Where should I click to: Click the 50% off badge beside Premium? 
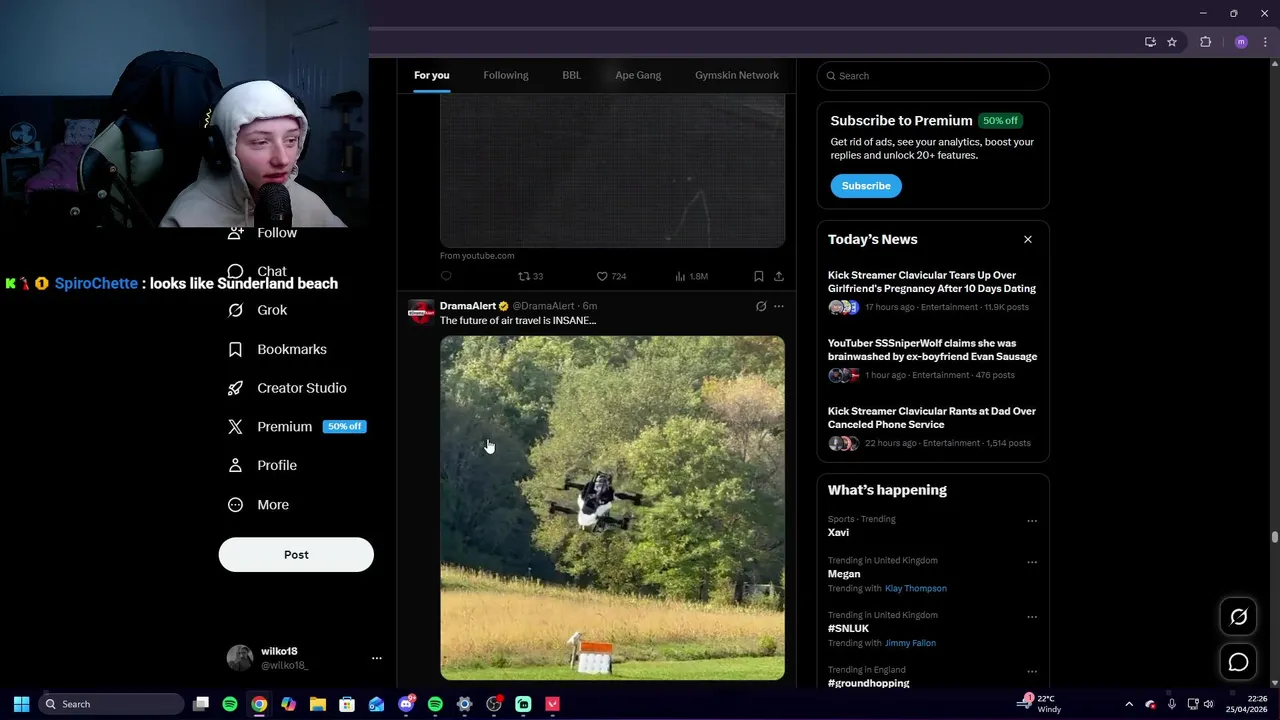click(344, 426)
